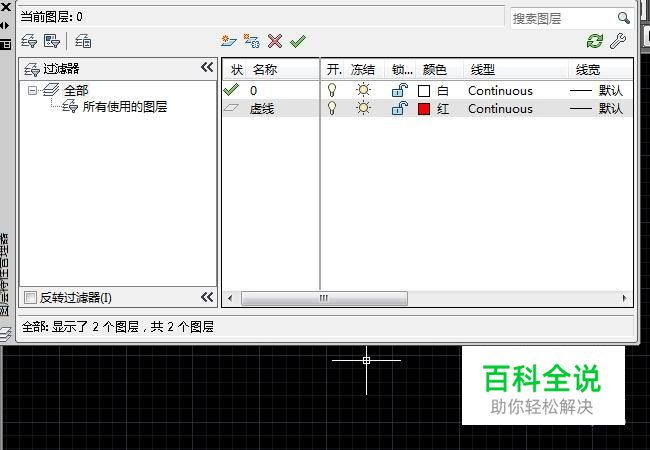Click the 开 column header
Image resolution: width=650 pixels, height=450 pixels.
(x=334, y=69)
